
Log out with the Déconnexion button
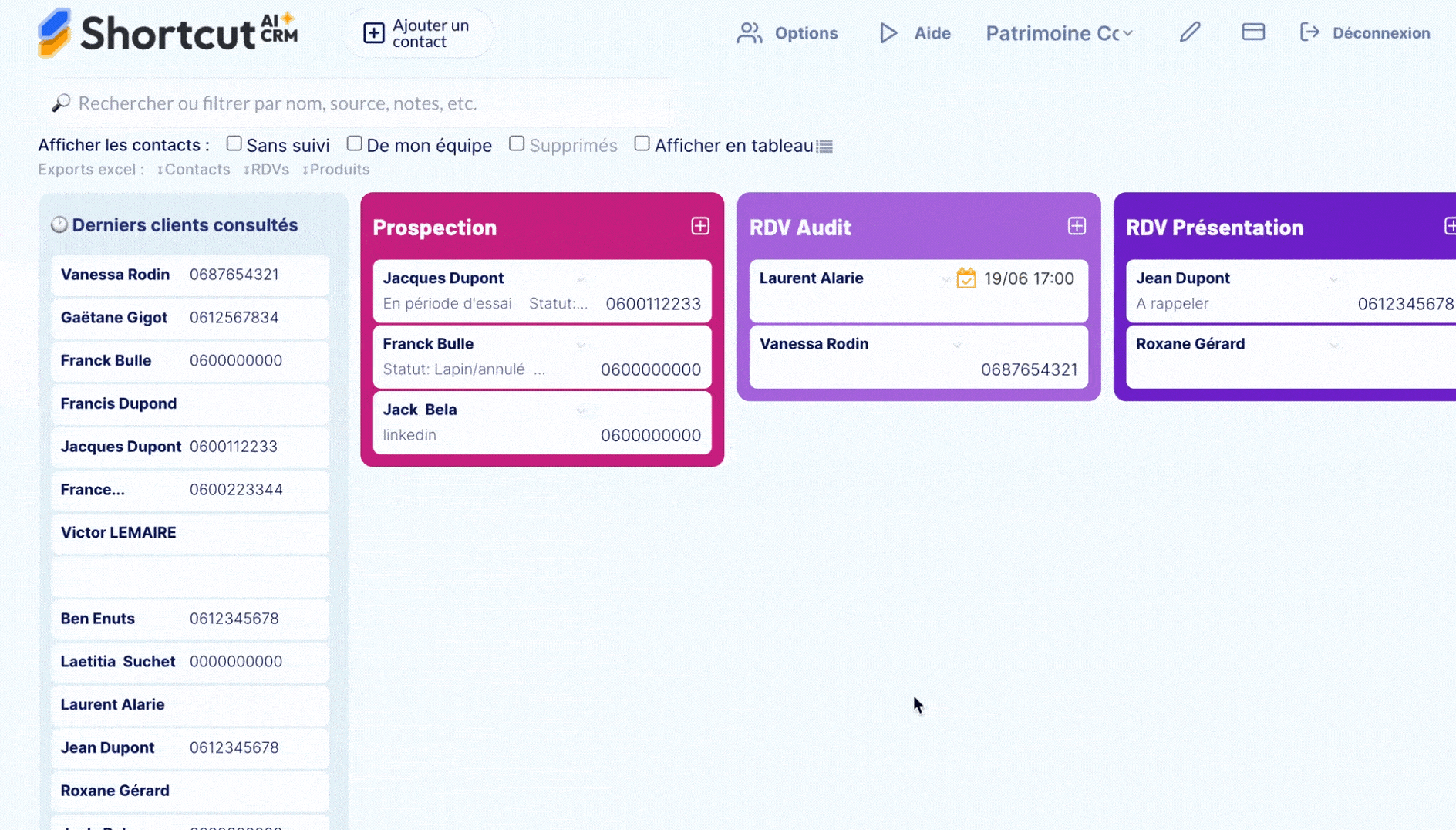click(x=1365, y=33)
